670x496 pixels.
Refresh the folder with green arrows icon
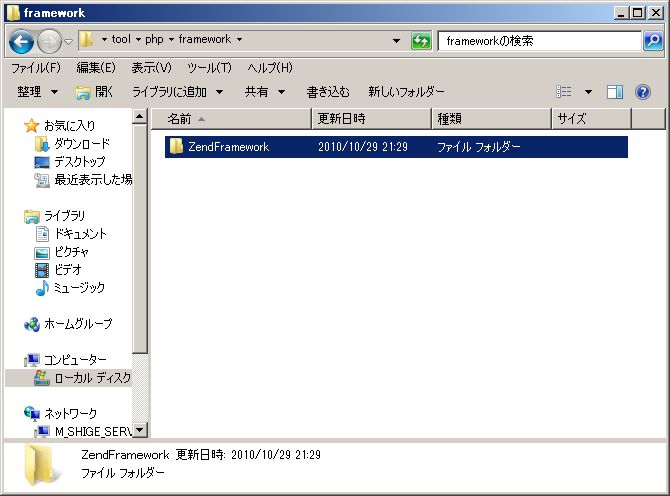pos(421,41)
